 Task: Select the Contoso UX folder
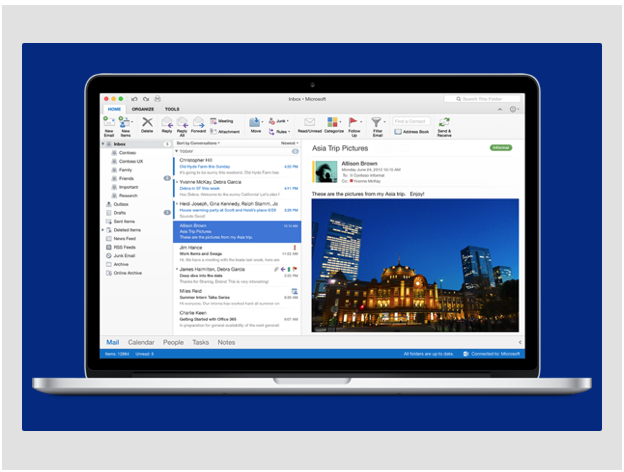[136, 161]
